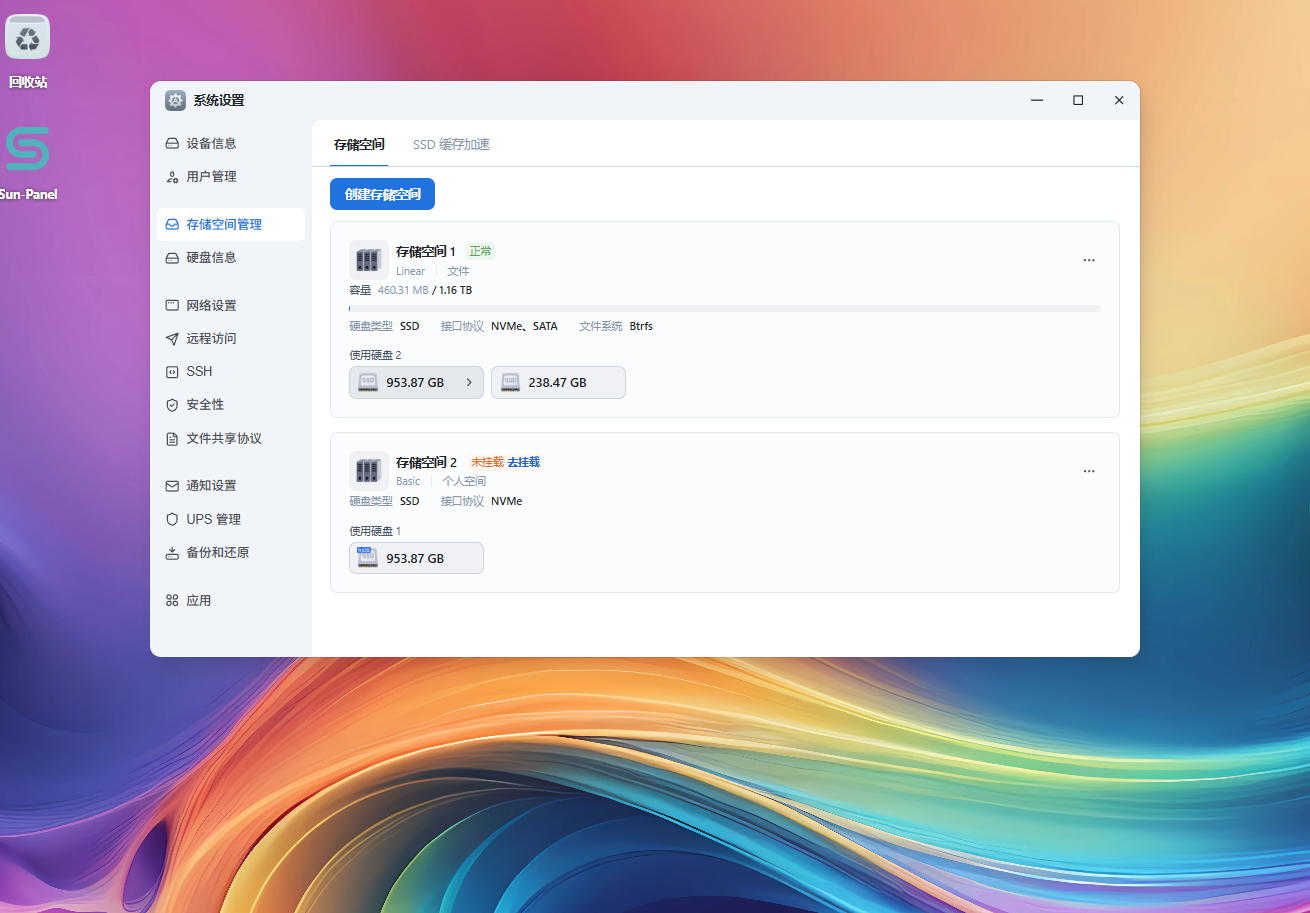Click the SSD icon on 存储空间 2's disk
This screenshot has height=913, width=1310.
coord(368,558)
